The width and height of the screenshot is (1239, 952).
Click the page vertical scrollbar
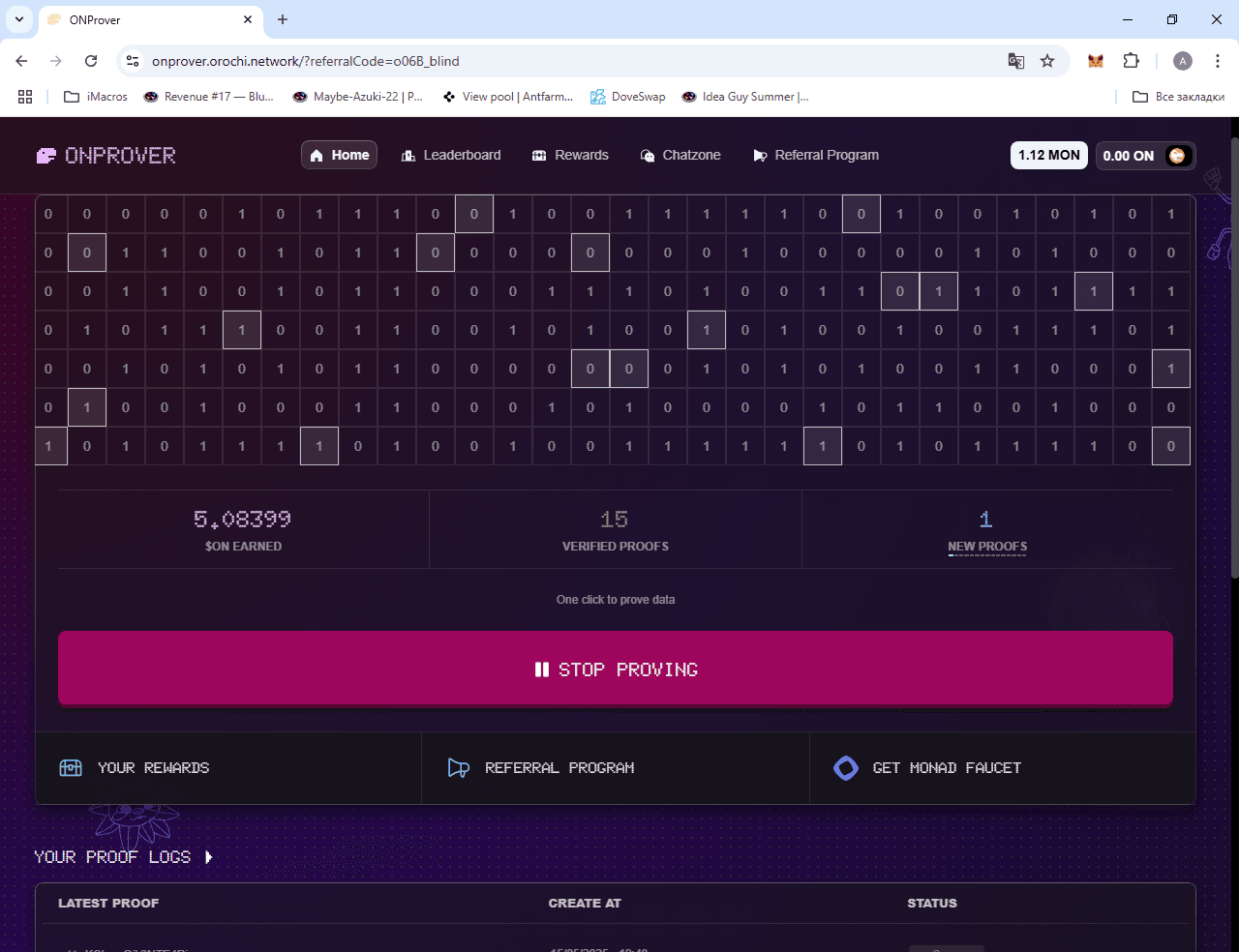[x=1233, y=358]
